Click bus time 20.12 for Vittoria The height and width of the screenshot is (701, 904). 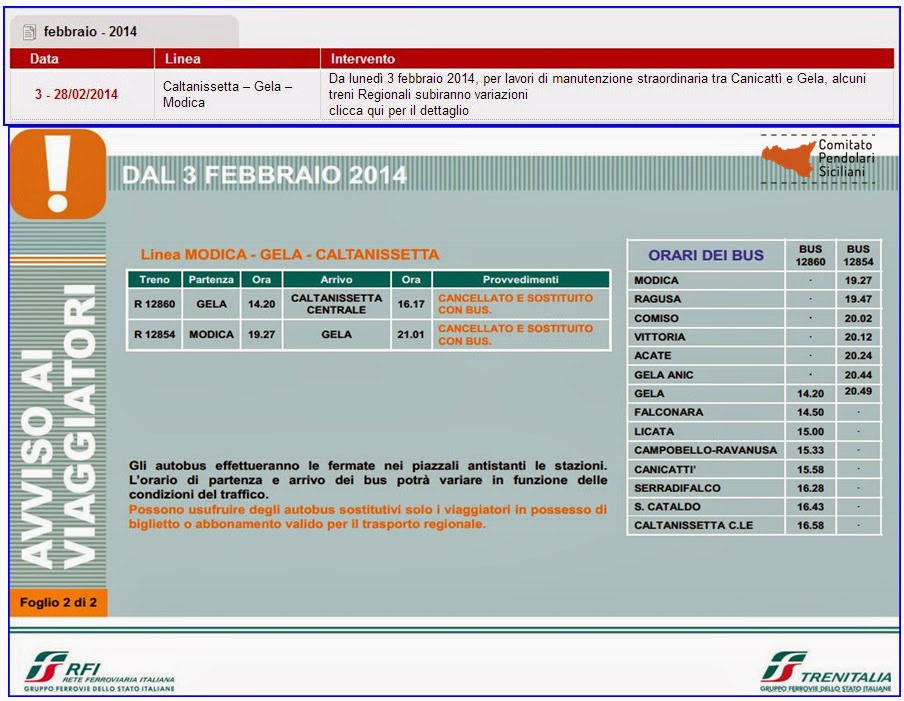pyautogui.click(x=858, y=337)
